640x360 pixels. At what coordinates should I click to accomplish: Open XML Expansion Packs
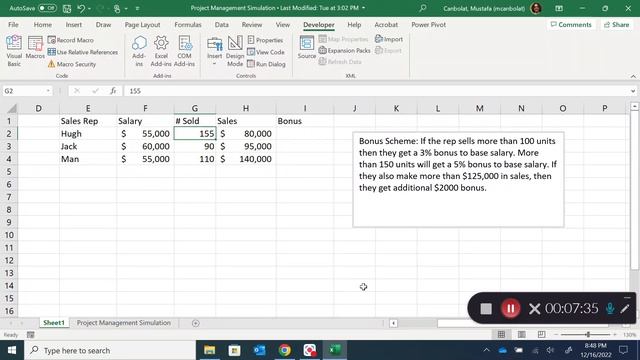(344, 51)
